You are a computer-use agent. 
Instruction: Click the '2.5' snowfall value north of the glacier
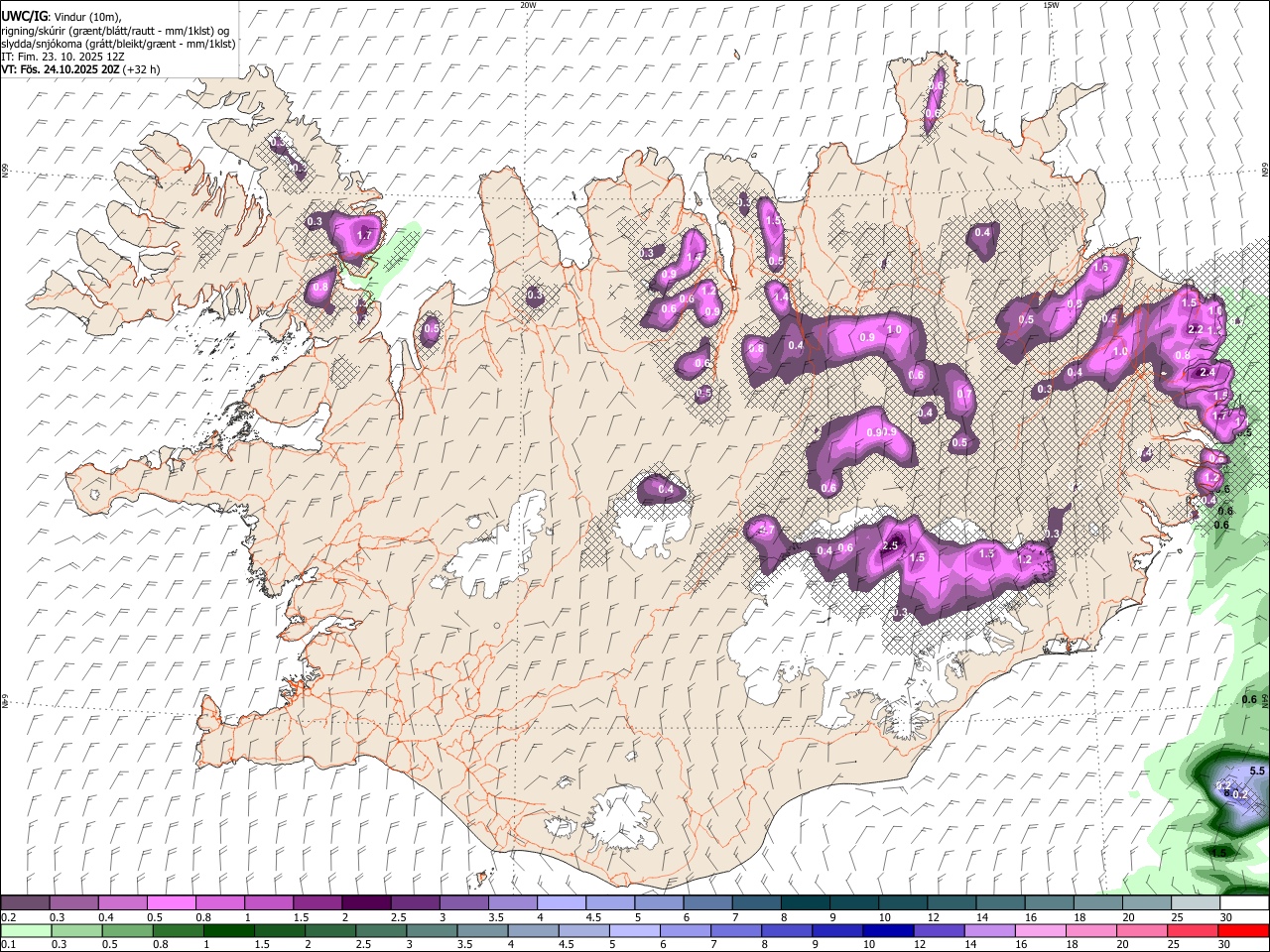pyautogui.click(x=890, y=546)
